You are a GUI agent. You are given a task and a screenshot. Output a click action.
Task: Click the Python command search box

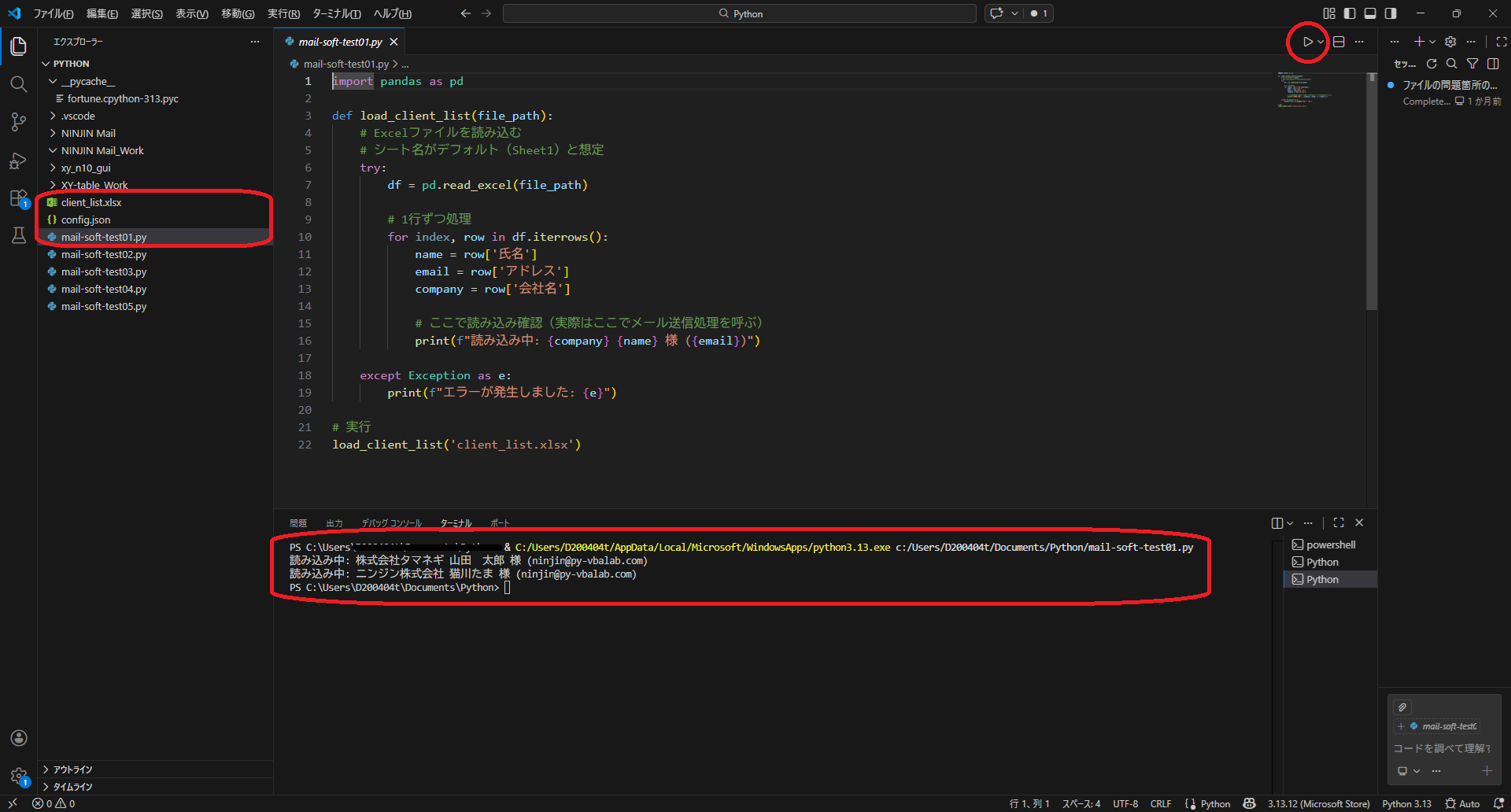point(739,13)
